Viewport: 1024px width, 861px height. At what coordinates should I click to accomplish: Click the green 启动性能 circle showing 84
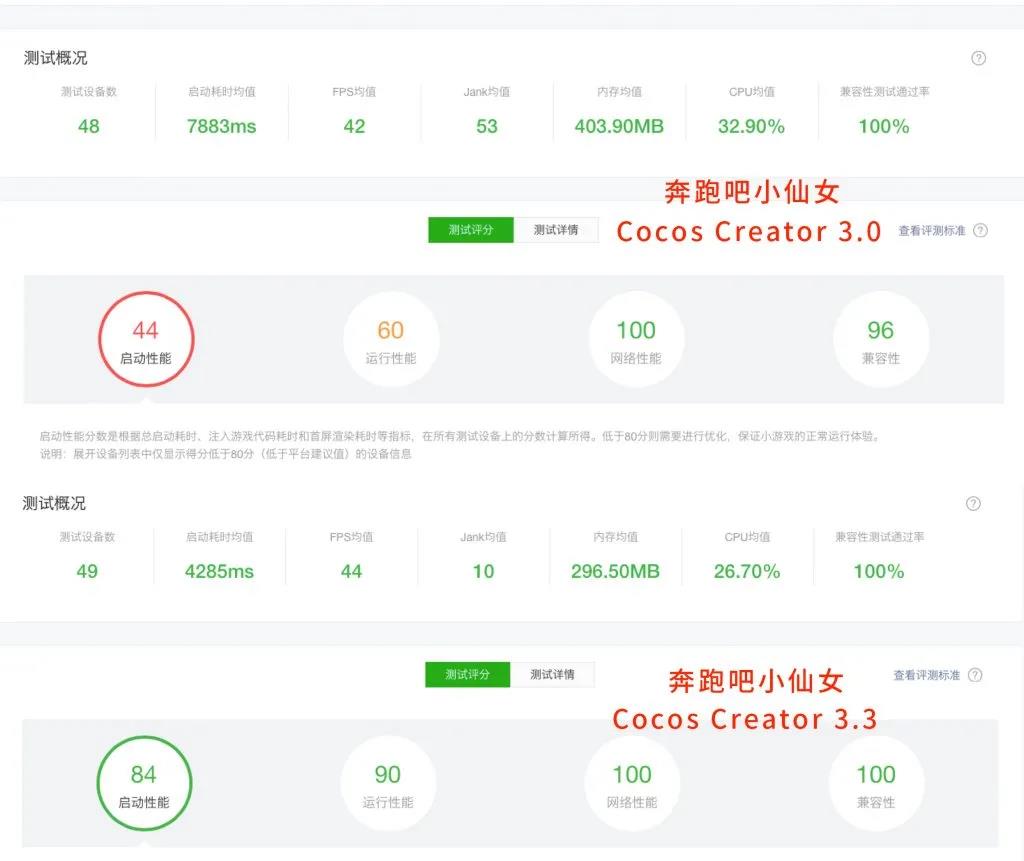[x=144, y=783]
